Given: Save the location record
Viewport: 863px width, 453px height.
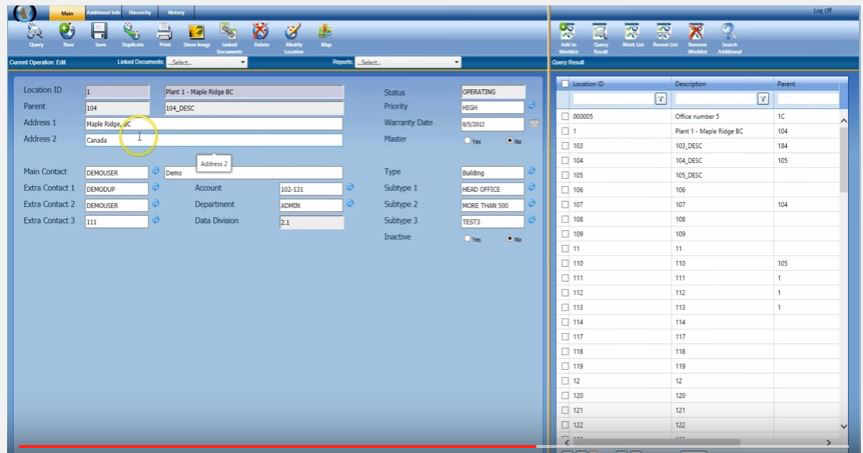Looking at the screenshot, I should 100,35.
